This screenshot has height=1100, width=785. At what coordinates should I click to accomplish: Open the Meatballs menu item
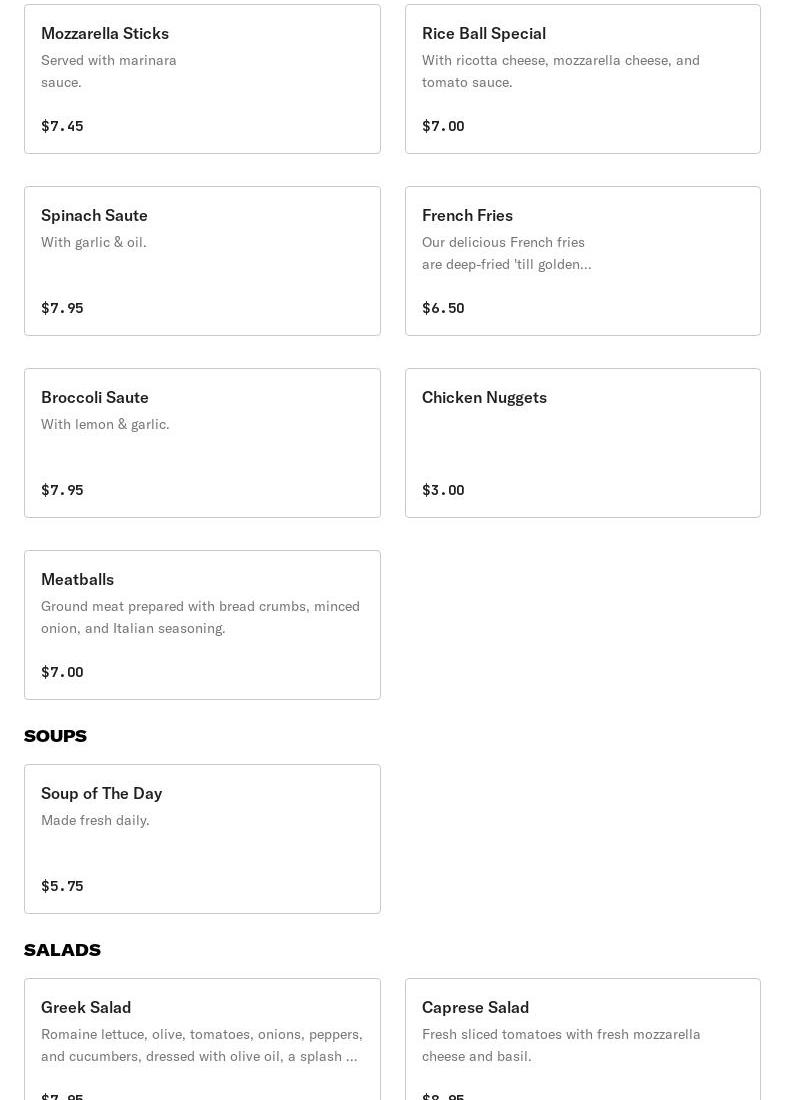click(202, 625)
